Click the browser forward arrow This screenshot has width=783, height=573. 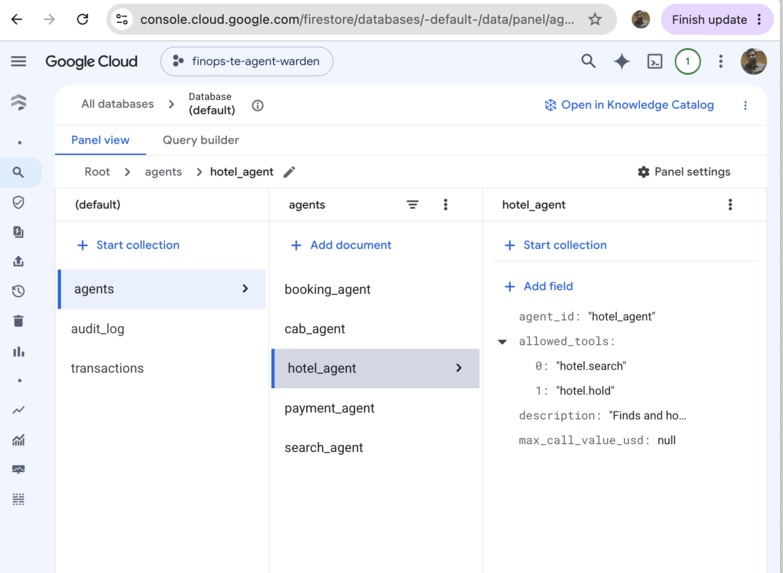pyautogui.click(x=49, y=19)
